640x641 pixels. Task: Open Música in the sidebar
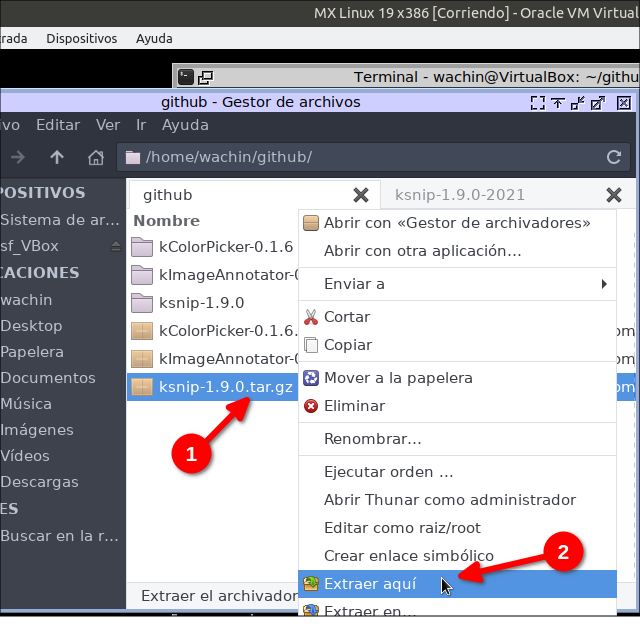point(26,404)
